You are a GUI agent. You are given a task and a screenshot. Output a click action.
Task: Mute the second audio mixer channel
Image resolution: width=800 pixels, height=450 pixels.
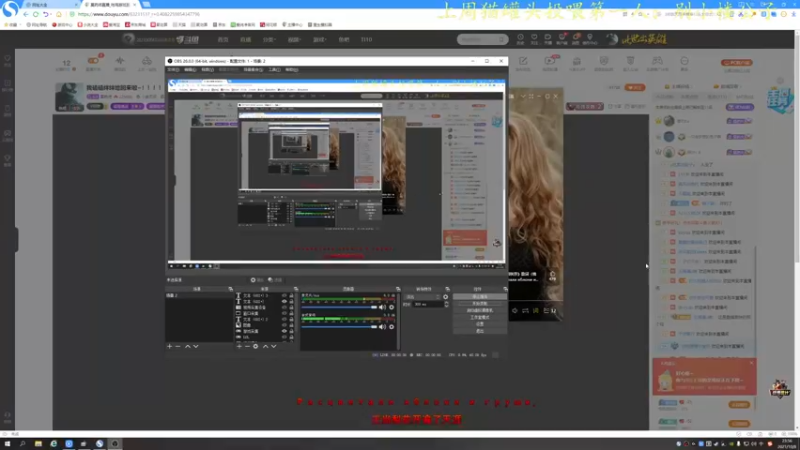[x=382, y=327]
